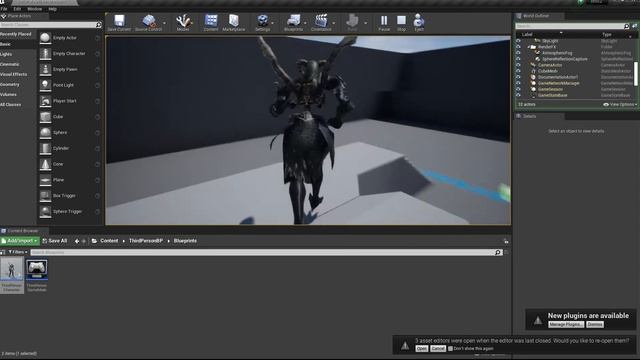Select the Sphere Trigger icon
This screenshot has width=640, height=360.
(x=45, y=211)
